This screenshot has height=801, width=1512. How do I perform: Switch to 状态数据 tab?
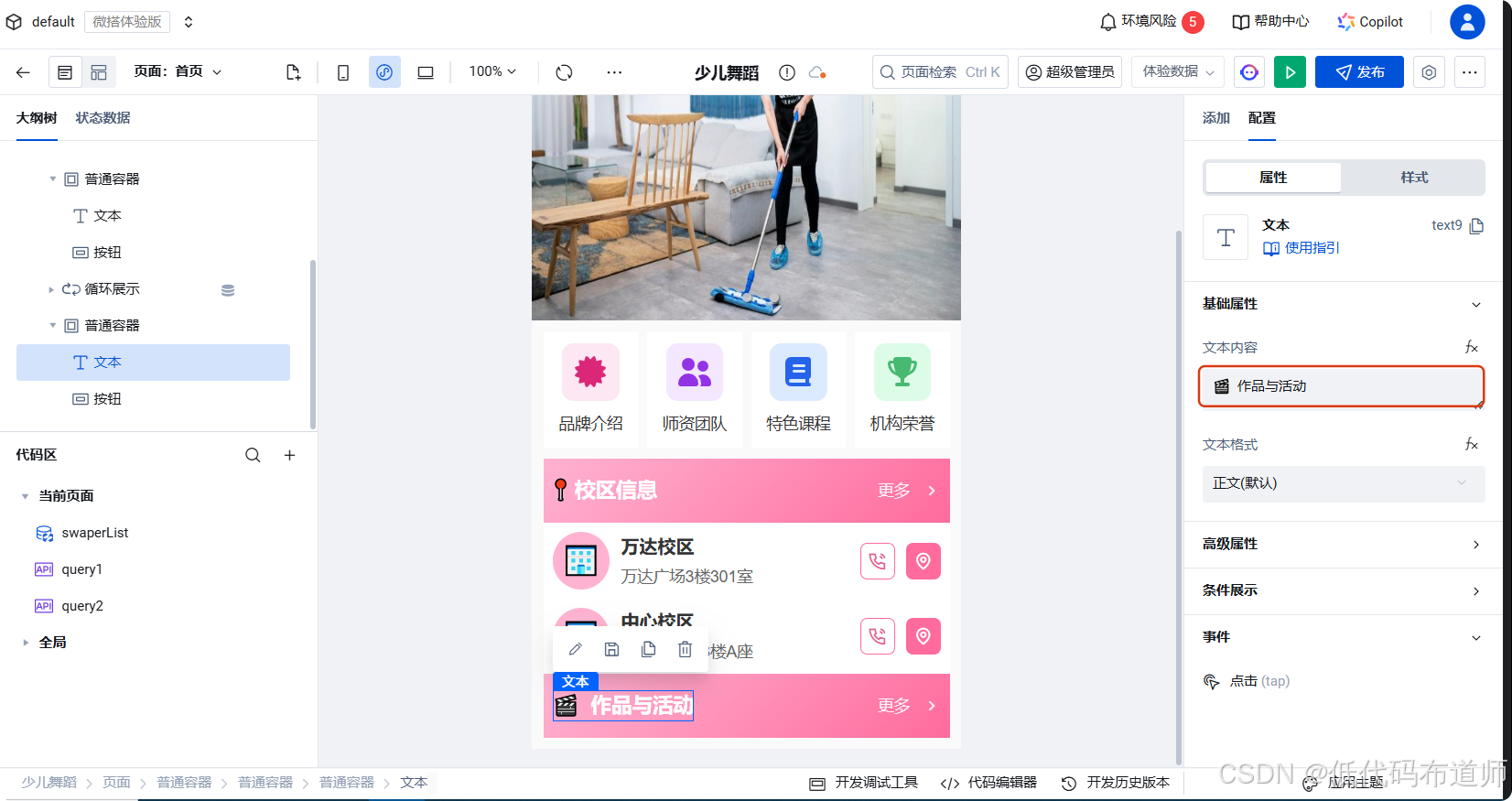(103, 118)
